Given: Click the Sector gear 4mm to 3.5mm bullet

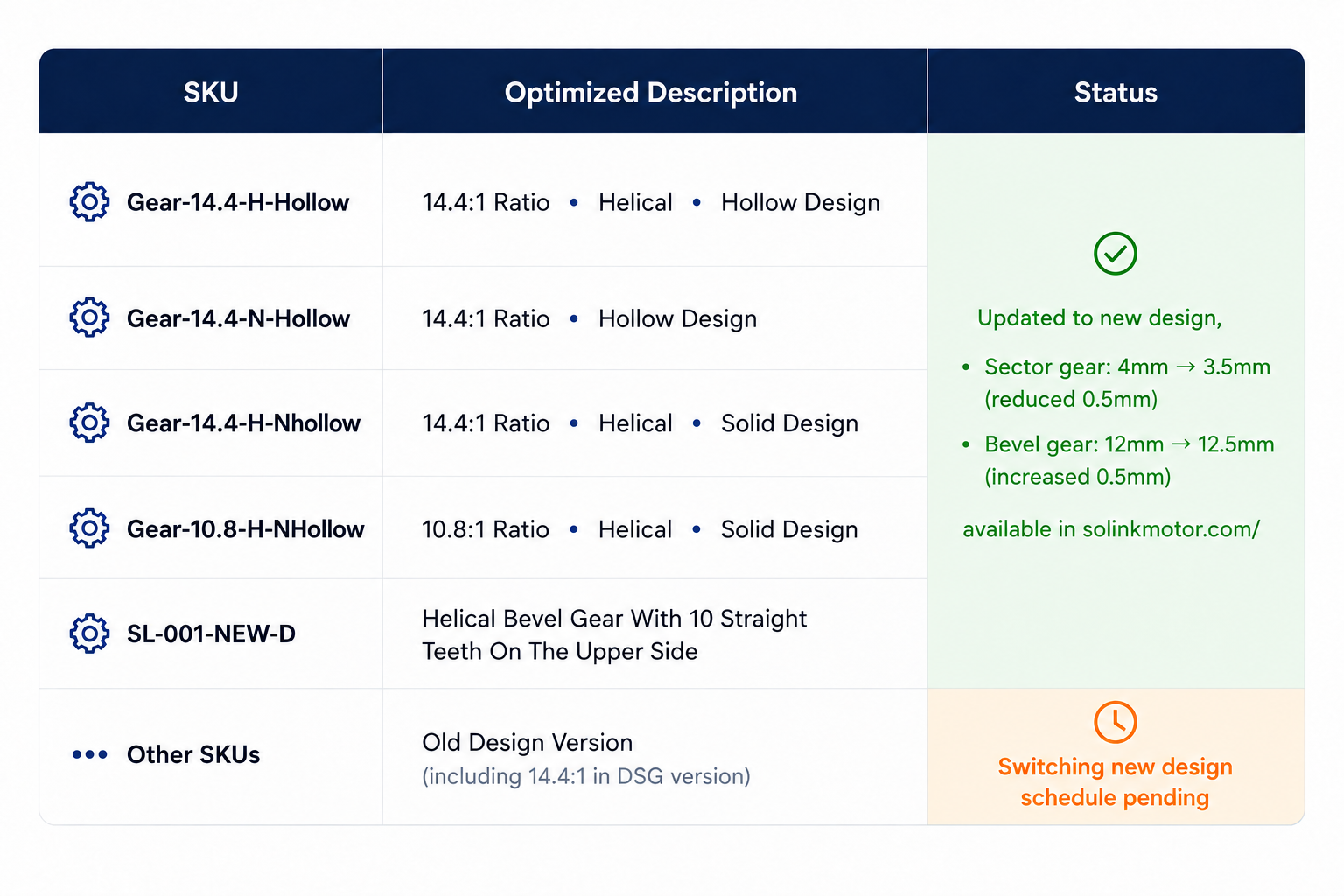Looking at the screenshot, I should pos(1117,382).
